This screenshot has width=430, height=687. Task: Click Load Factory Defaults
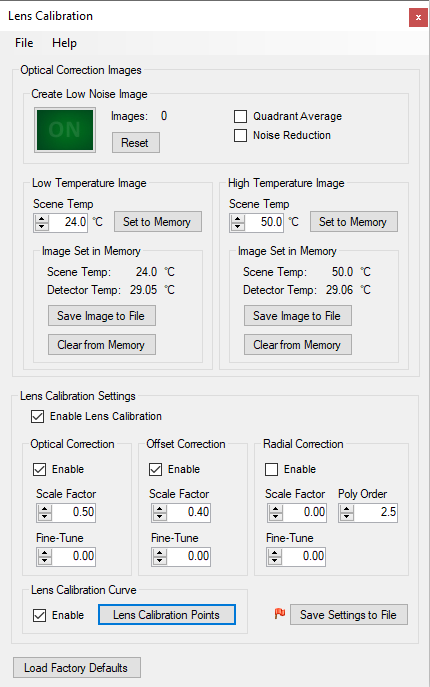point(76,668)
